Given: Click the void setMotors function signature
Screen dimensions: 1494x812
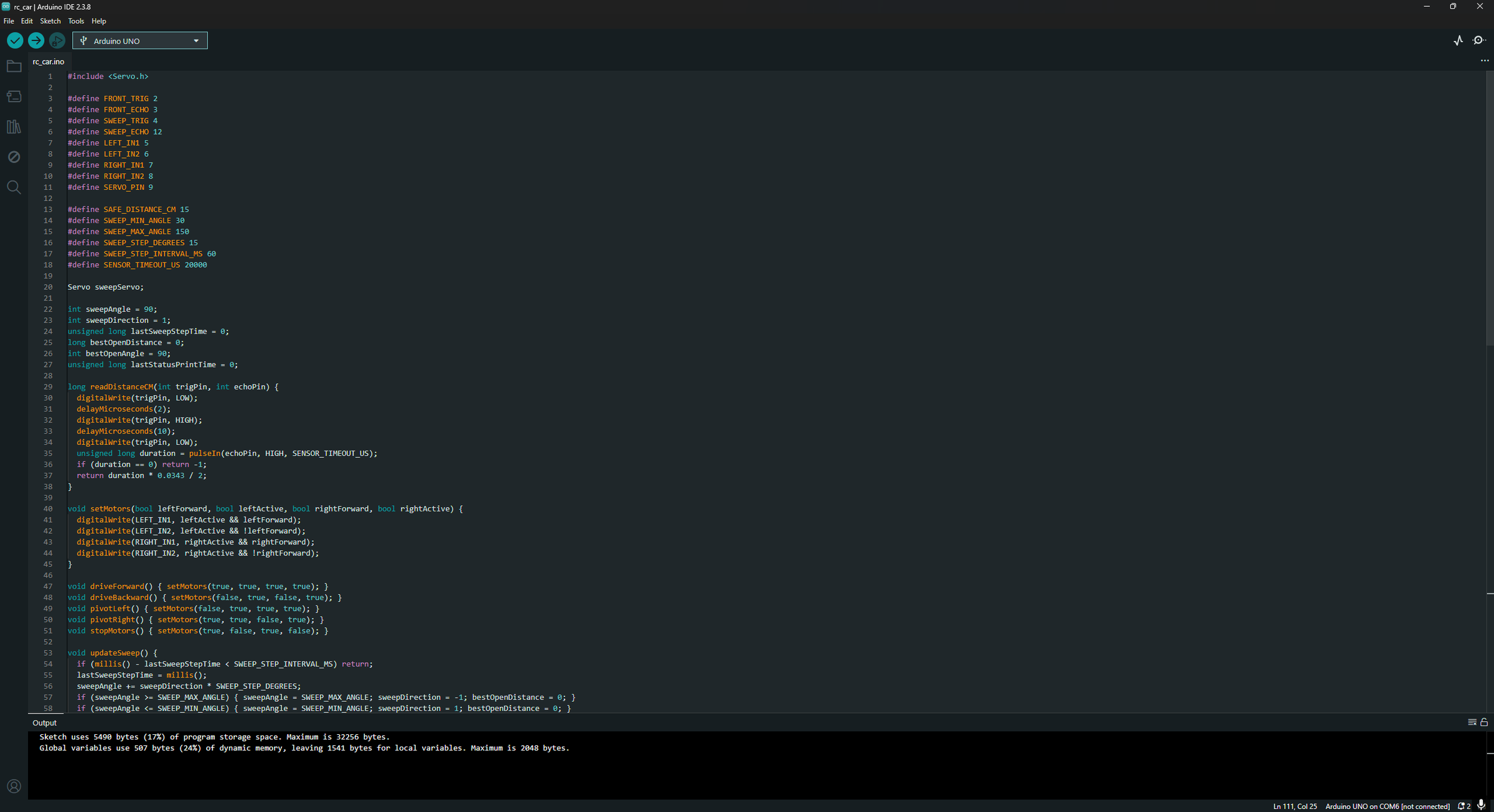Looking at the screenshot, I should (x=265, y=509).
